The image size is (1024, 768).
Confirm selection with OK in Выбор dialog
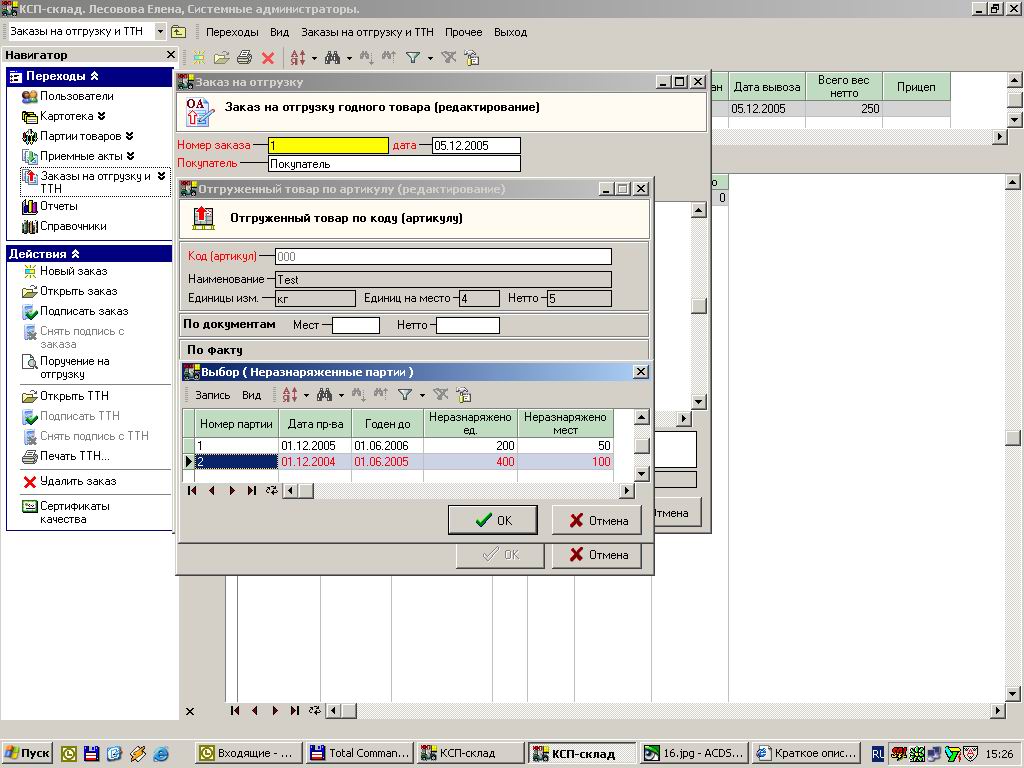click(x=493, y=520)
